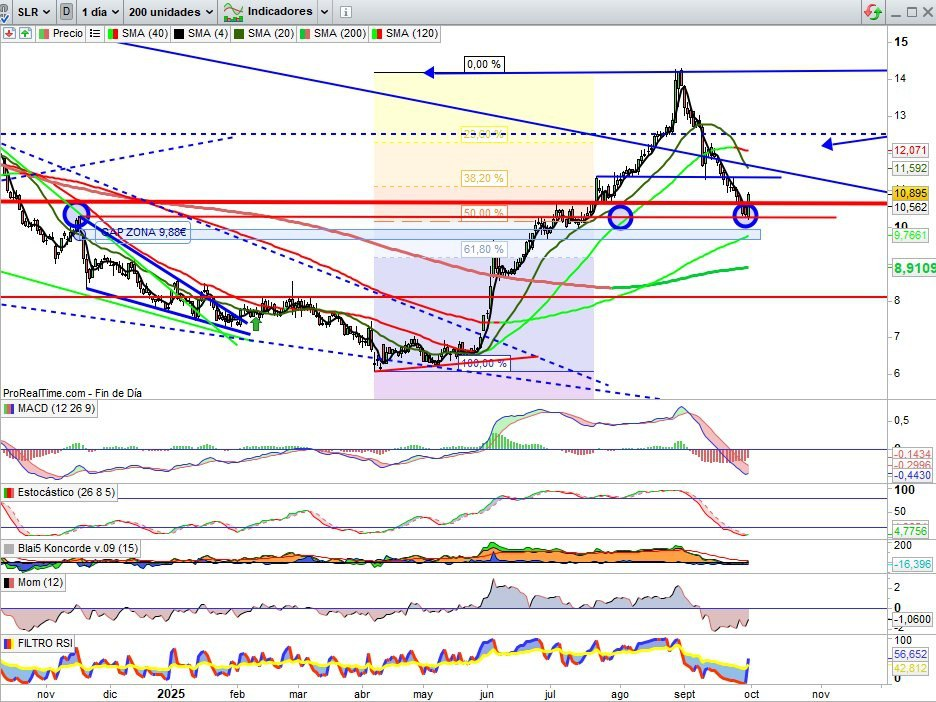This screenshot has width=936, height=702.
Task: Open the SLR ticker dropdown
Action: point(35,12)
